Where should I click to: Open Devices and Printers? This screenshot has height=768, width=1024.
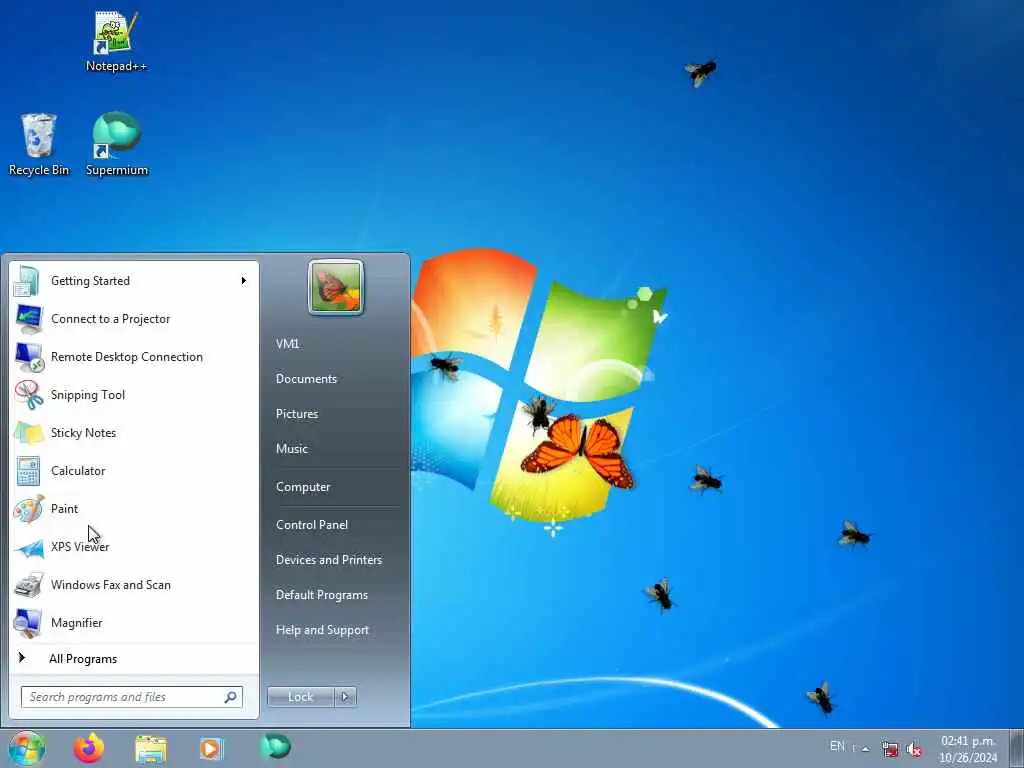tap(328, 560)
